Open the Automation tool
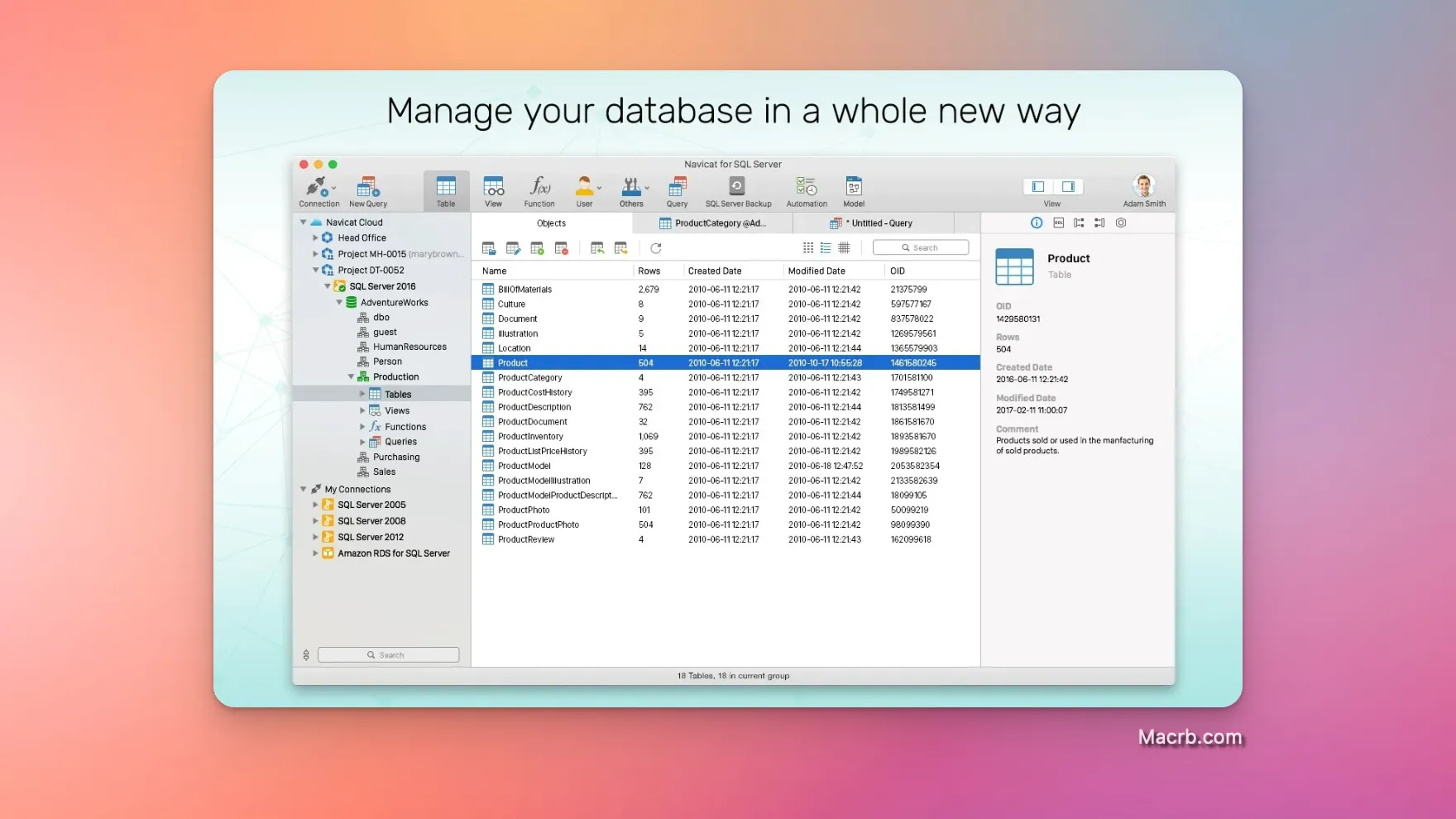This screenshot has height=819, width=1456. [807, 191]
